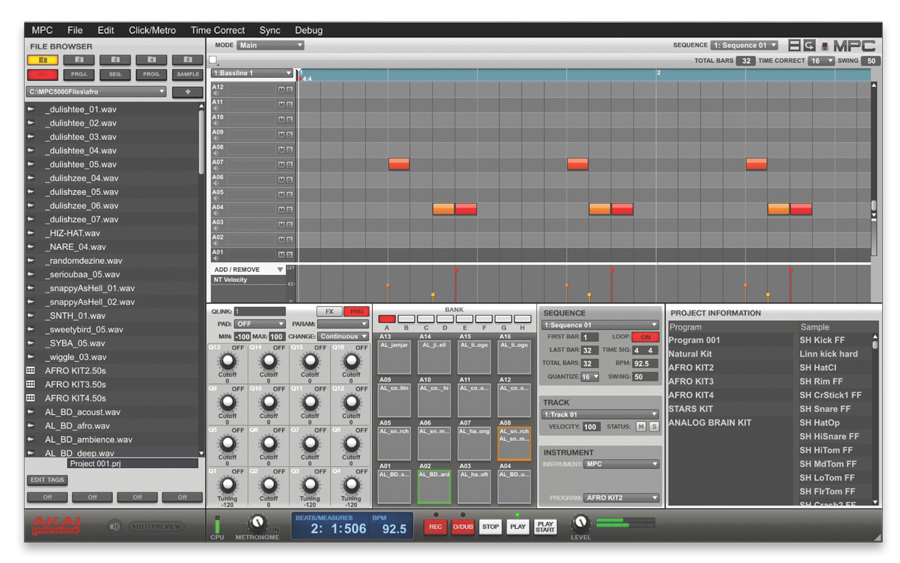Open the PROGRAM AFRO KIT2 dropdown

coord(622,498)
